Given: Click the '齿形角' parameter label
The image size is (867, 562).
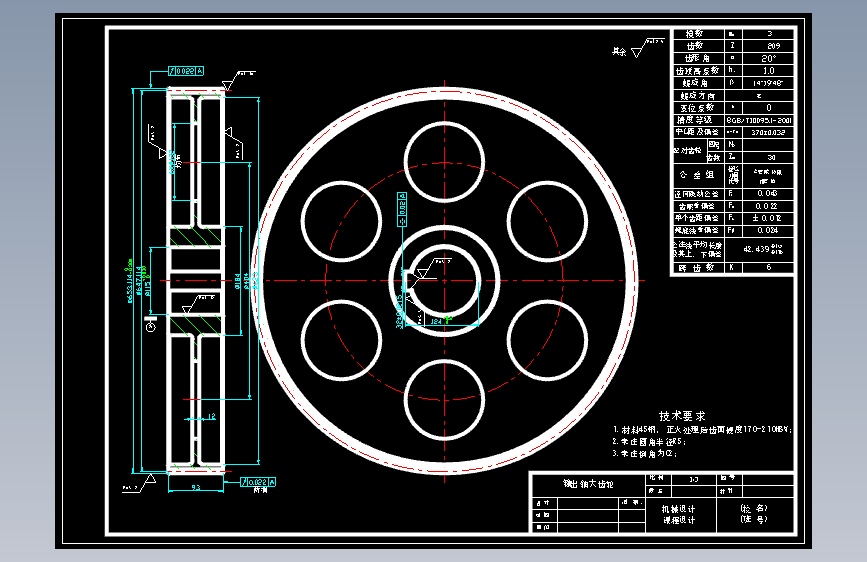Looking at the screenshot, I should point(697,58).
